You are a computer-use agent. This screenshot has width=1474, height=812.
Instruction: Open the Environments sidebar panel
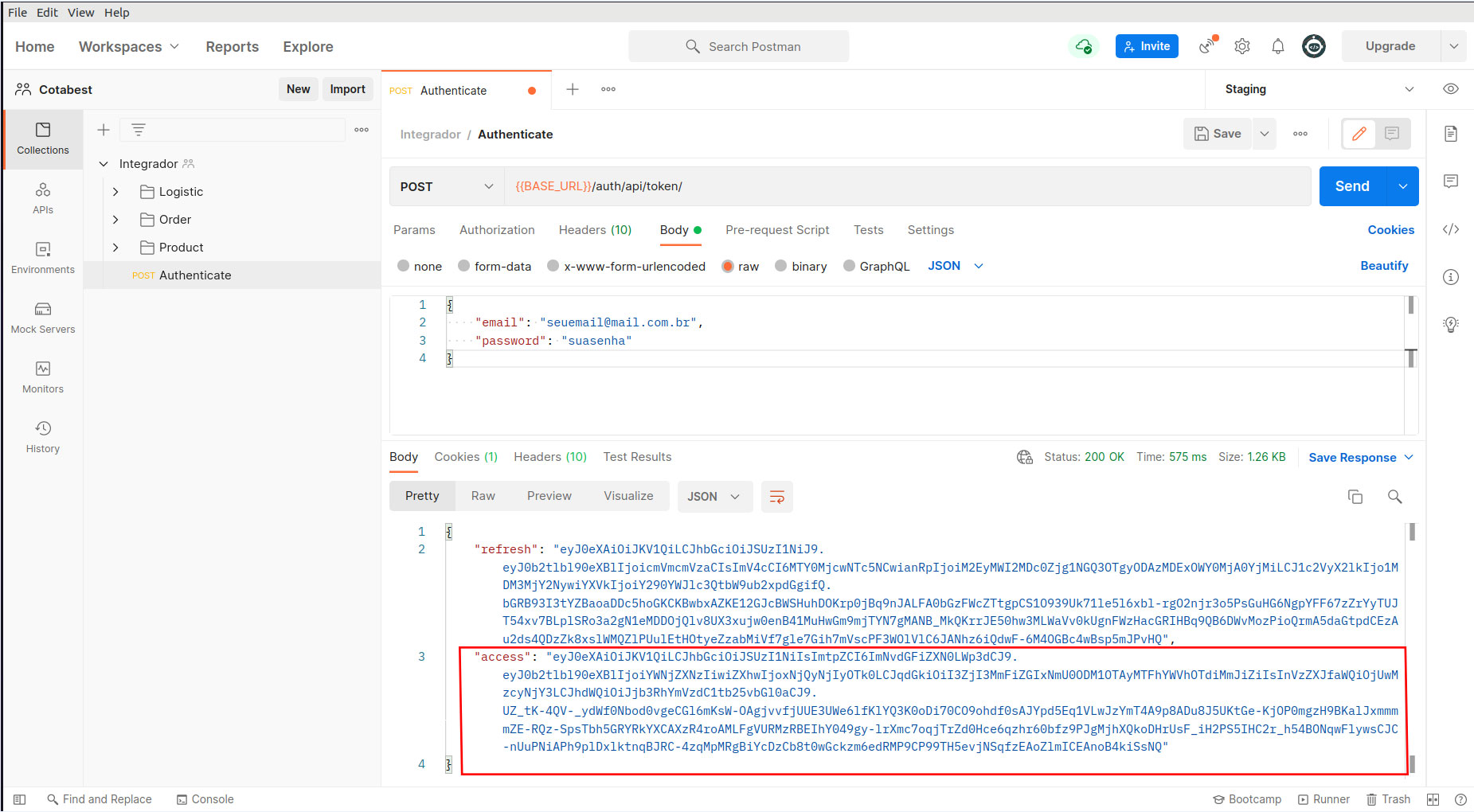point(43,259)
